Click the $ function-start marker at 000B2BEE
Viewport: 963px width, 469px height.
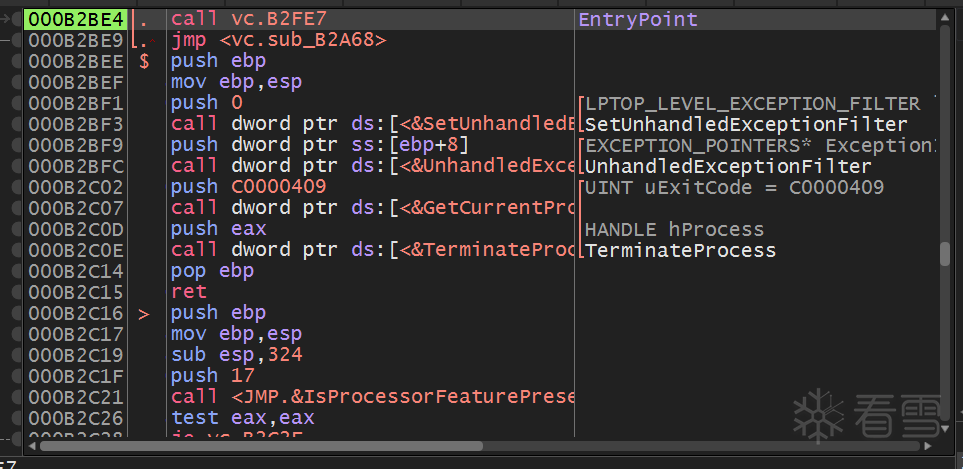[x=144, y=61]
